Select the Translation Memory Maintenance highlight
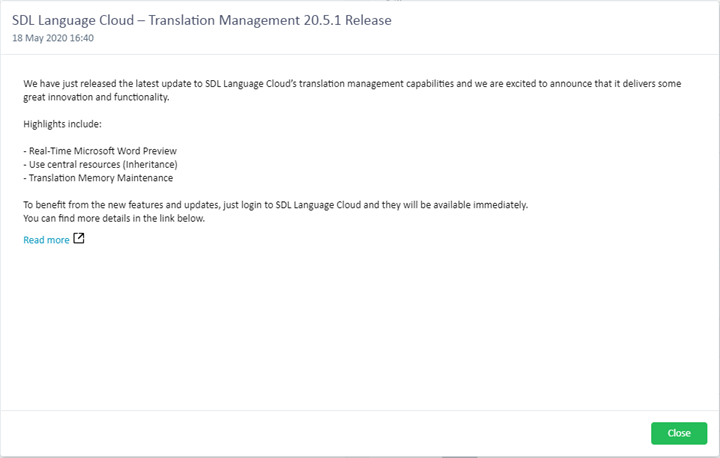Viewport: 720px width, 458px height. point(98,178)
